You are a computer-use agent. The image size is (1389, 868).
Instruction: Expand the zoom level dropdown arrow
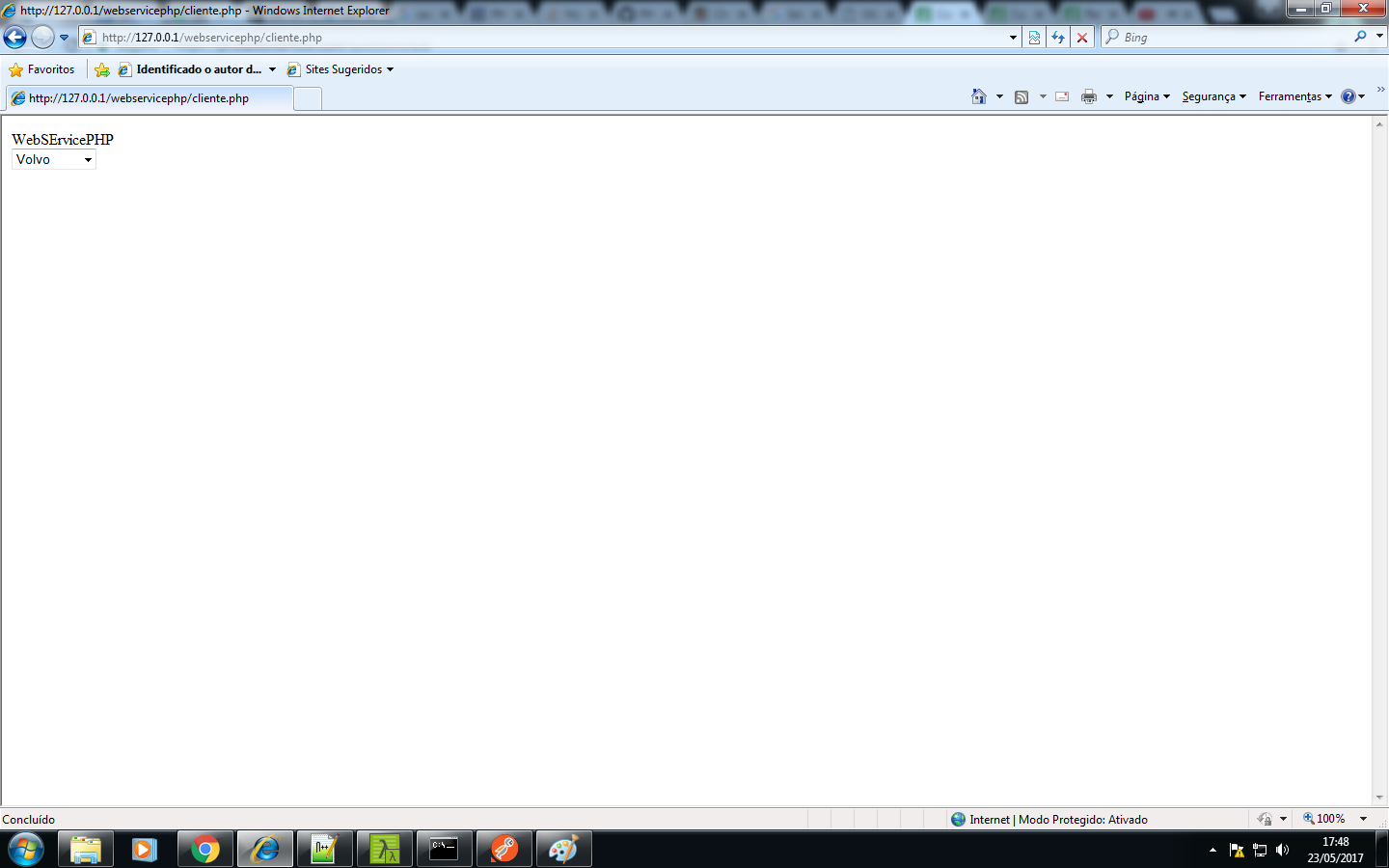click(x=1364, y=819)
